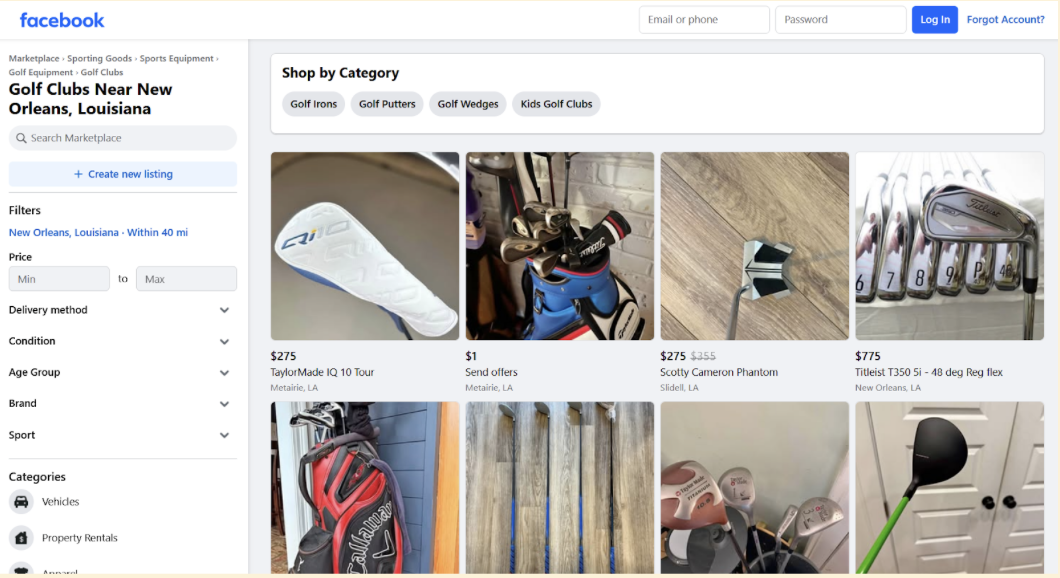Click the Min price input field
1060x578 pixels.
[x=59, y=278]
